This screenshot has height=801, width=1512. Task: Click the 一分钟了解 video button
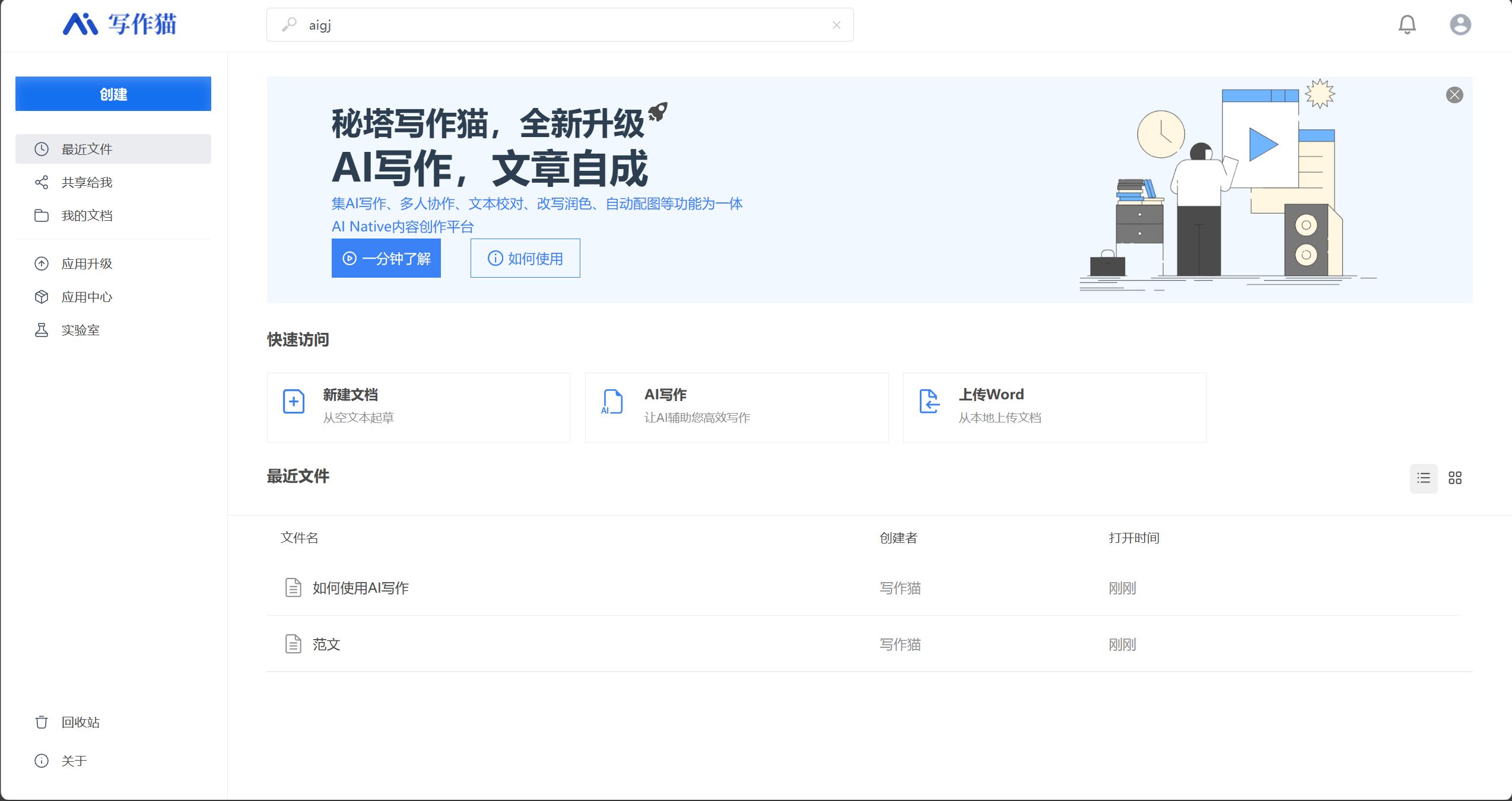click(x=386, y=258)
